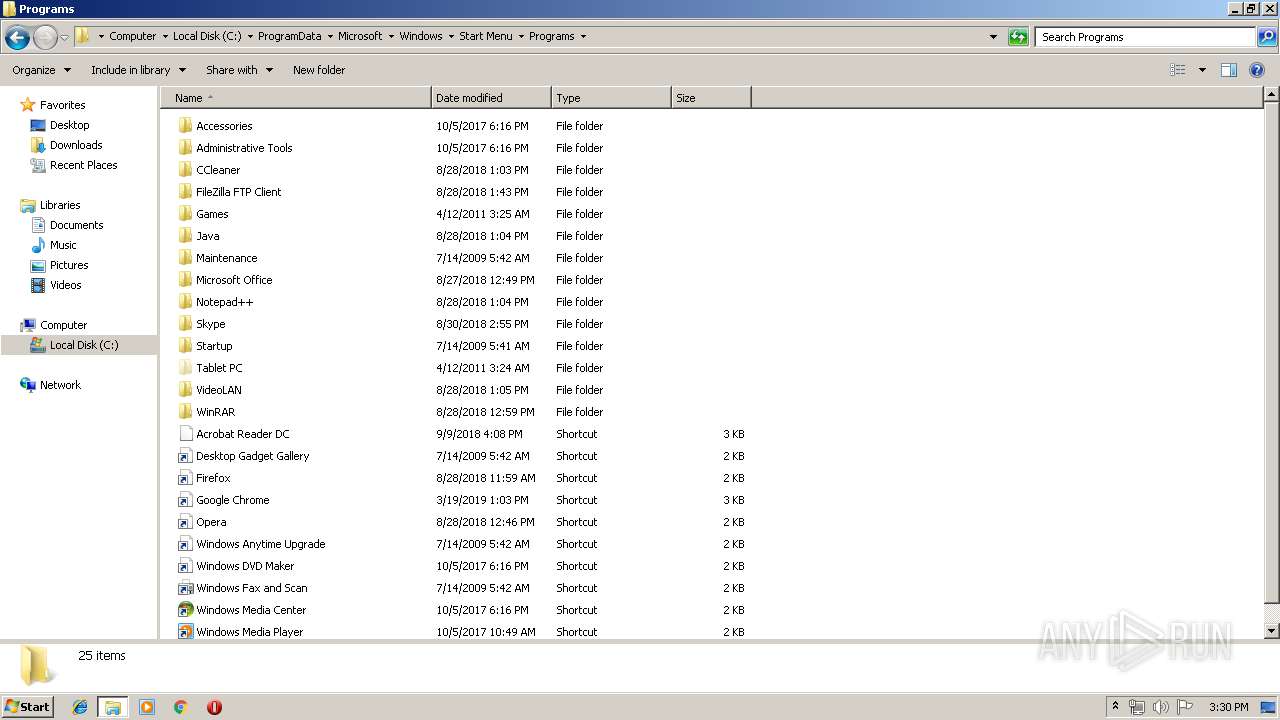Click the scrollbar up arrow
The height and width of the screenshot is (720, 1280).
point(1272,95)
